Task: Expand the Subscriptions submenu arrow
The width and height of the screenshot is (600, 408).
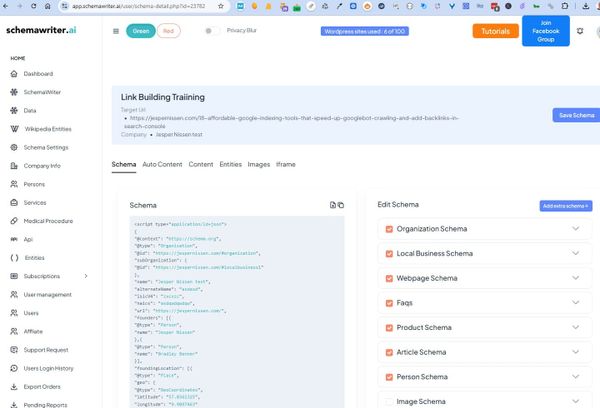Action: (86, 276)
